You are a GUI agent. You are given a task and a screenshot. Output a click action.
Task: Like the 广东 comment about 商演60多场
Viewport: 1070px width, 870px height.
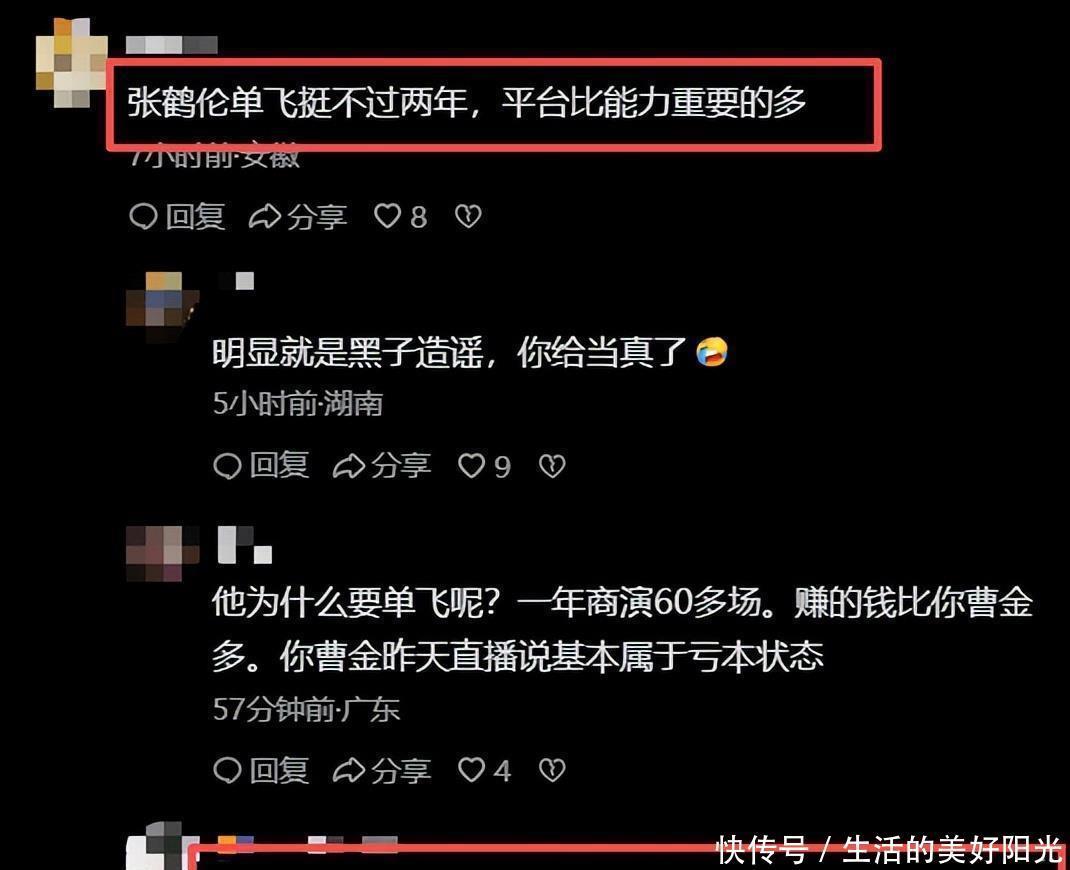point(484,770)
